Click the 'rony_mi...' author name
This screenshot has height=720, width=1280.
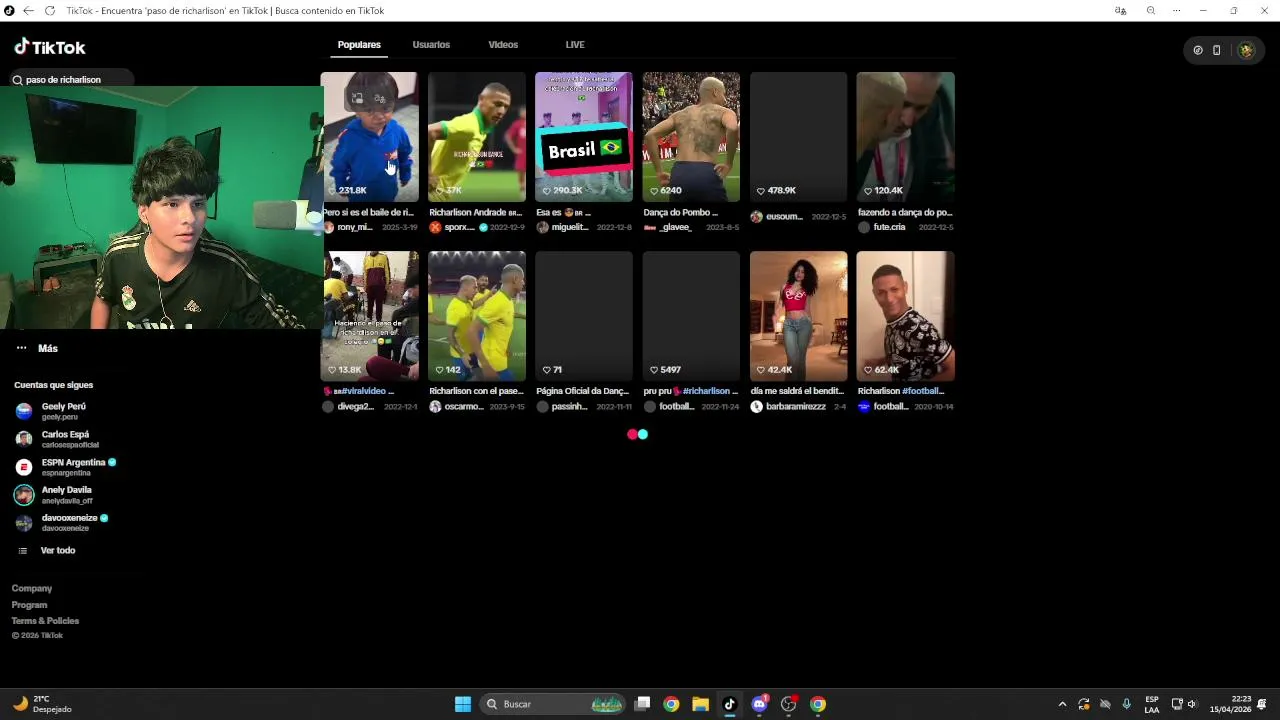point(355,228)
